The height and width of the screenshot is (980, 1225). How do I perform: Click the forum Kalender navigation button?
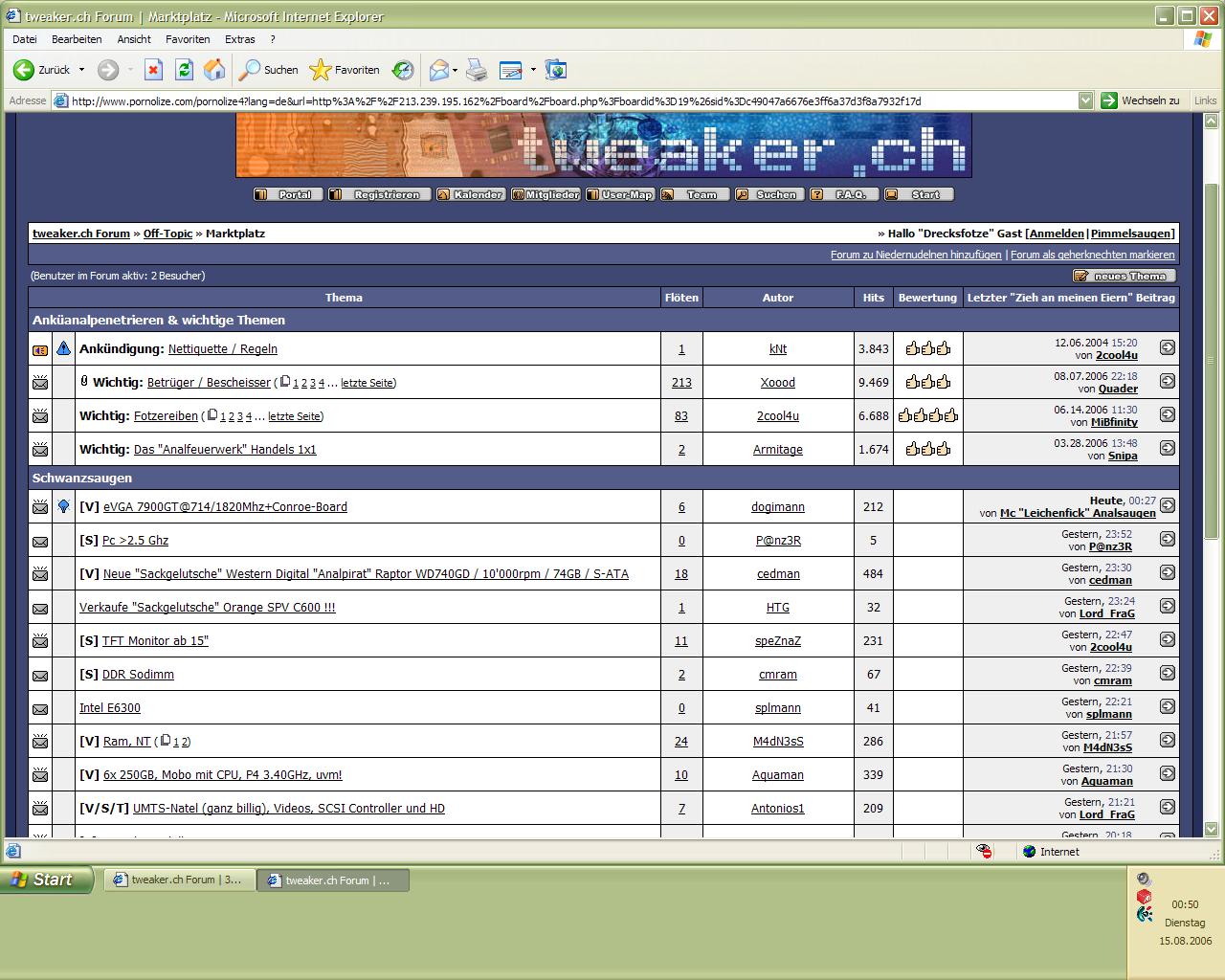pos(470,194)
